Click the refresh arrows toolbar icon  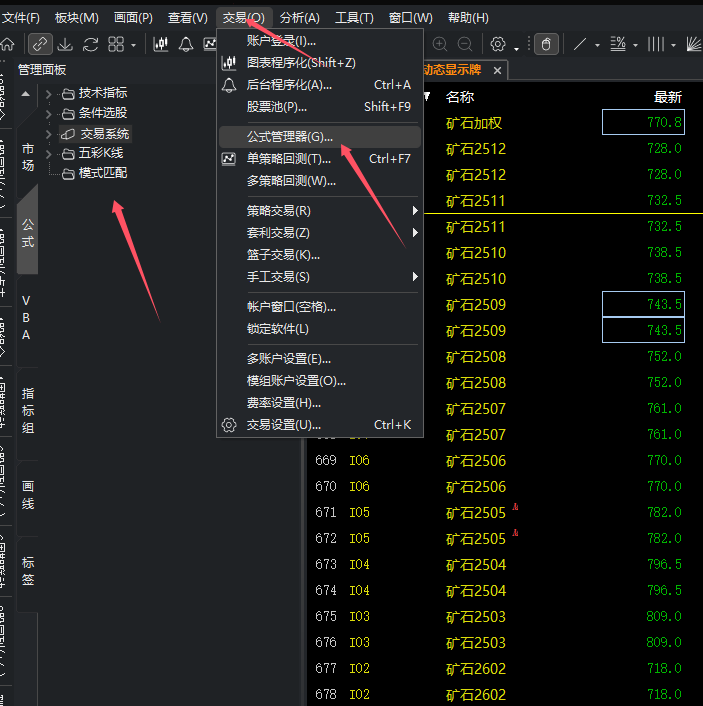(x=91, y=44)
